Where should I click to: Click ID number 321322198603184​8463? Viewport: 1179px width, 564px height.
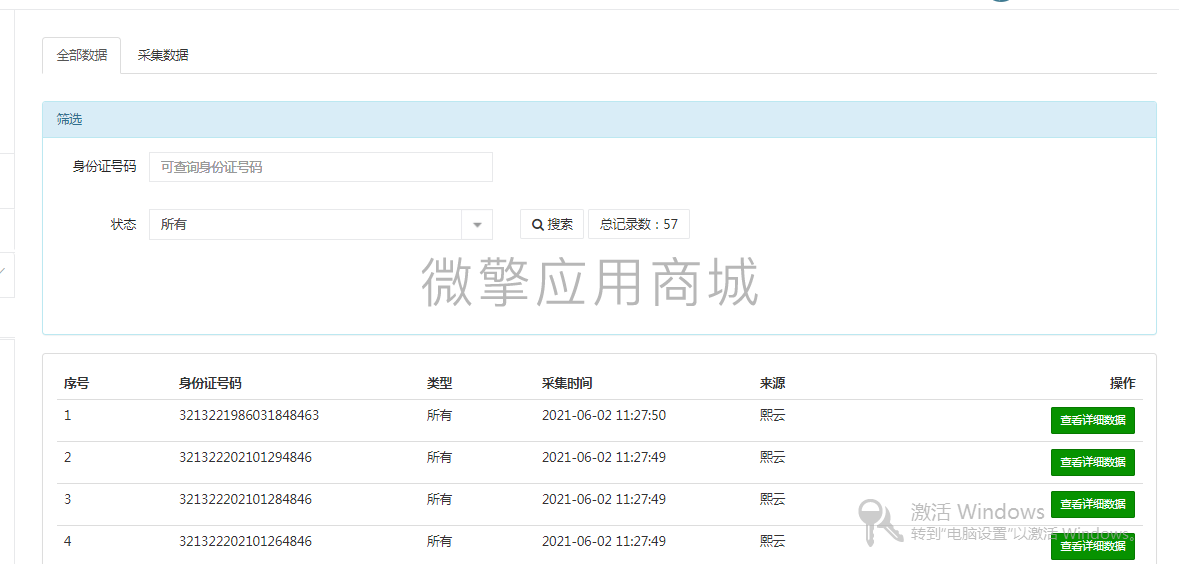(249, 414)
